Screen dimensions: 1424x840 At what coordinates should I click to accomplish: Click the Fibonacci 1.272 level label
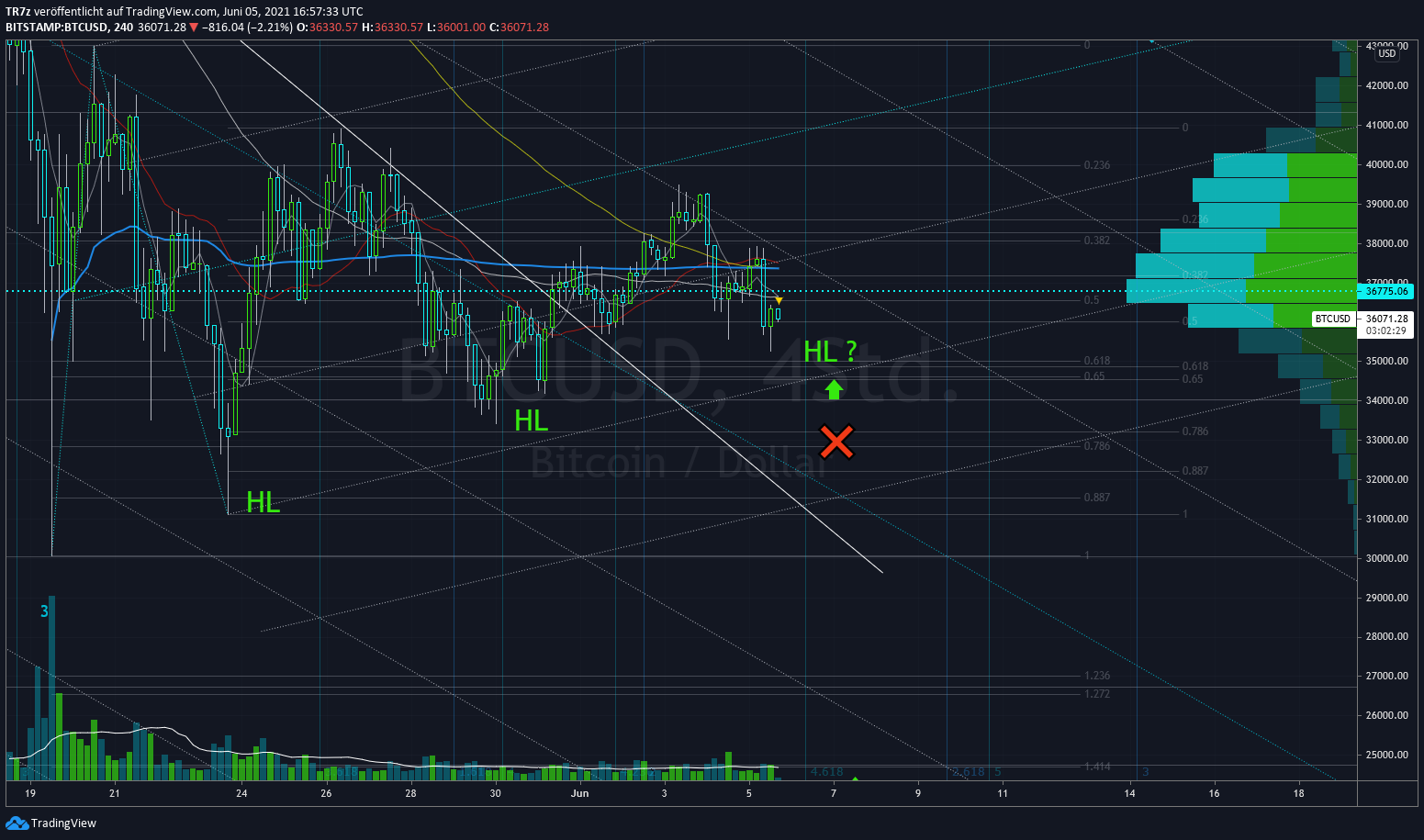point(1097,693)
